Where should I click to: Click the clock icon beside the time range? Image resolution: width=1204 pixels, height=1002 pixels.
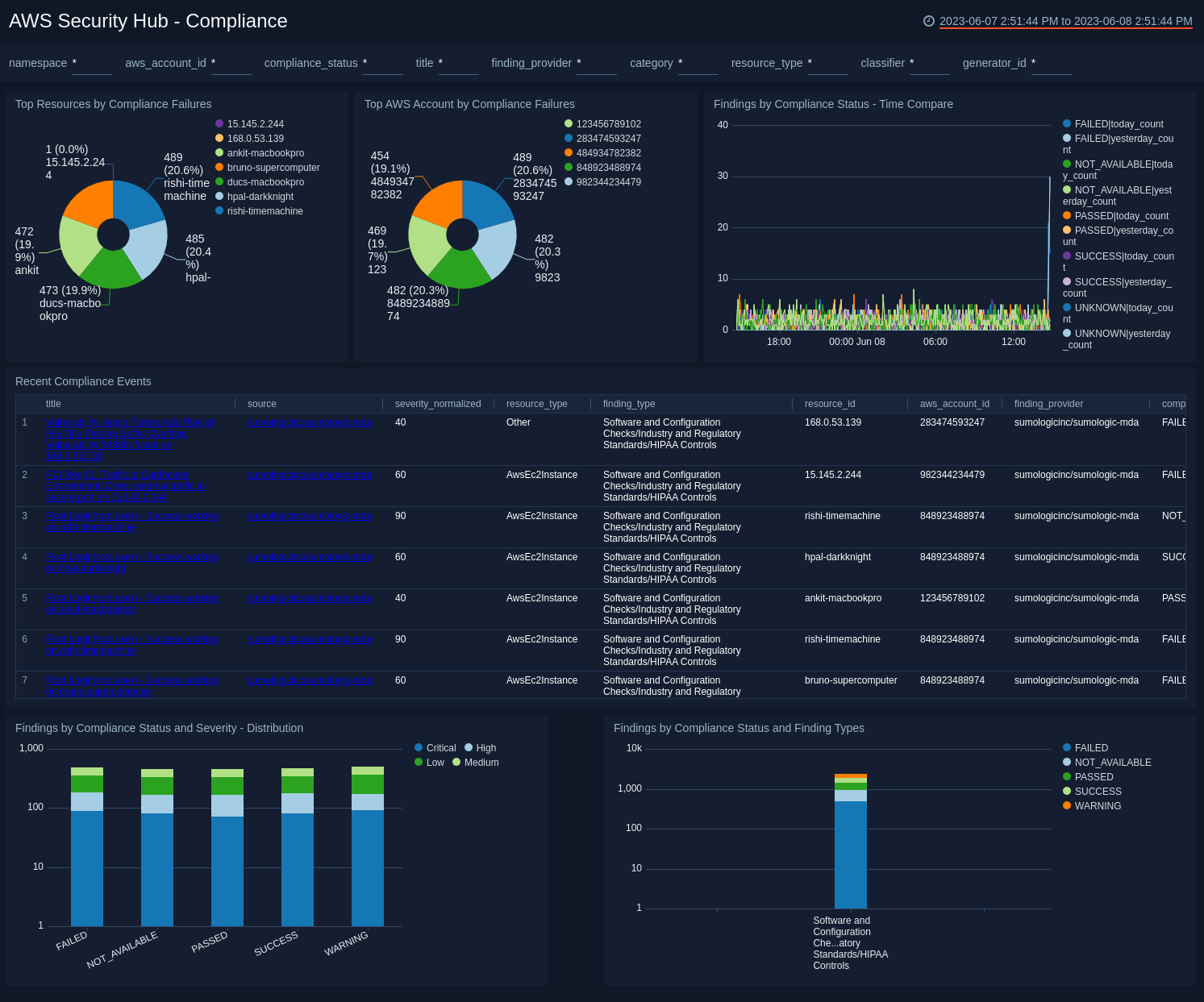click(929, 21)
